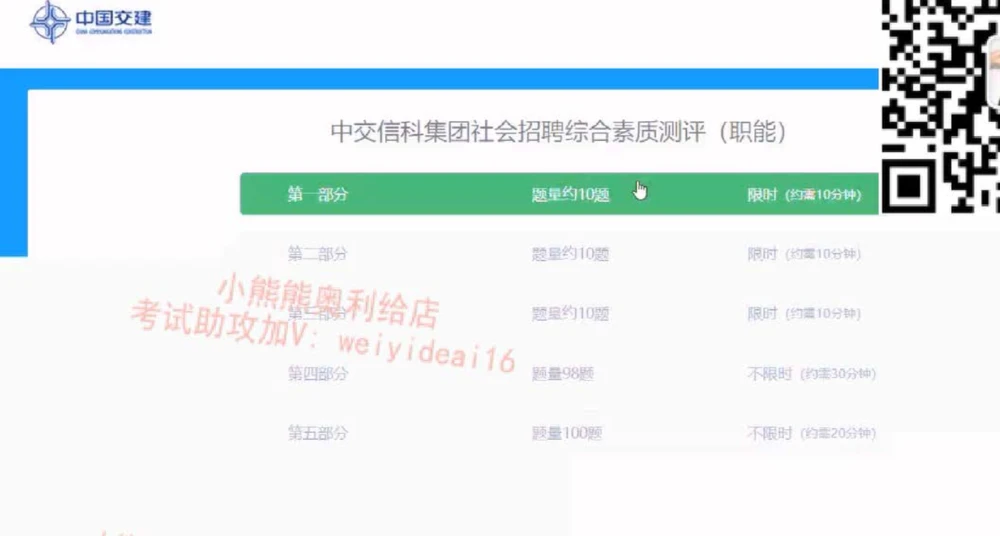Click 题量约10题 in the 第二部分 row

pos(571,254)
